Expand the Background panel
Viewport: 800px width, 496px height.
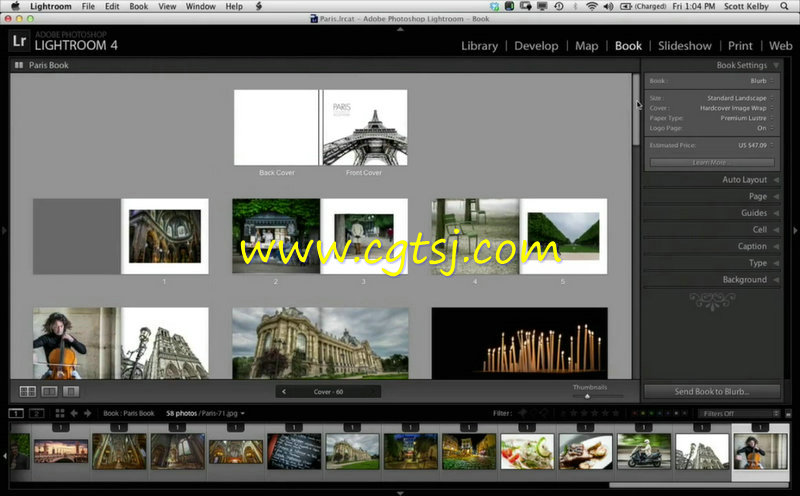coord(776,280)
